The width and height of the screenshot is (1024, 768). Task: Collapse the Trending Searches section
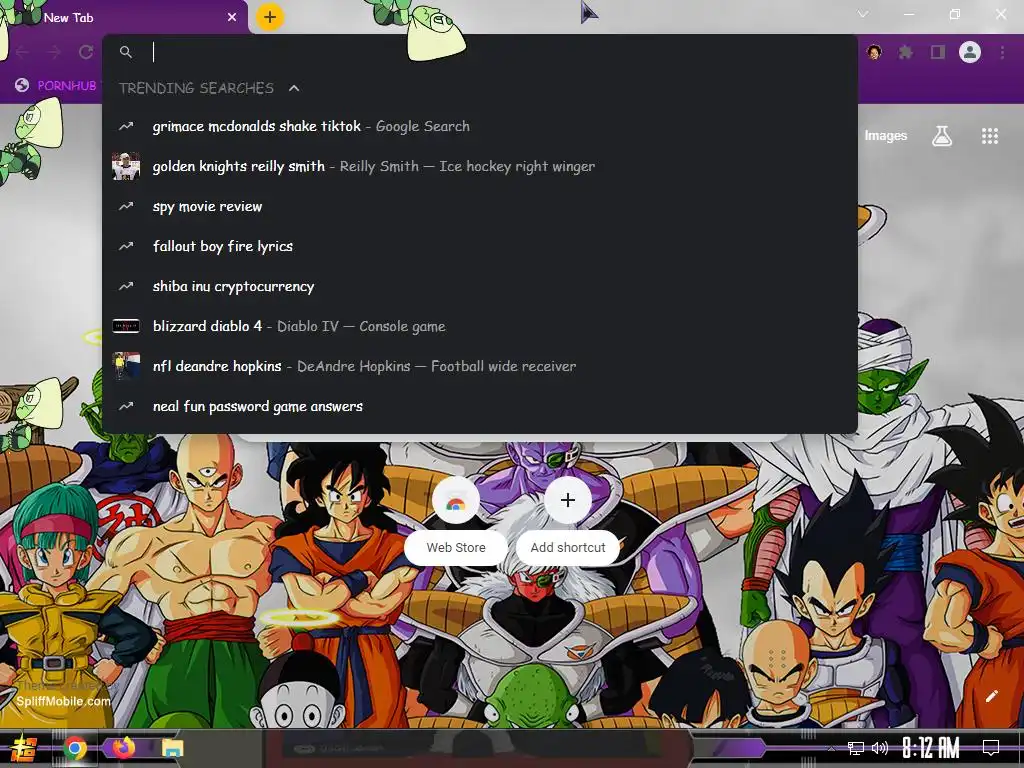[x=294, y=88]
